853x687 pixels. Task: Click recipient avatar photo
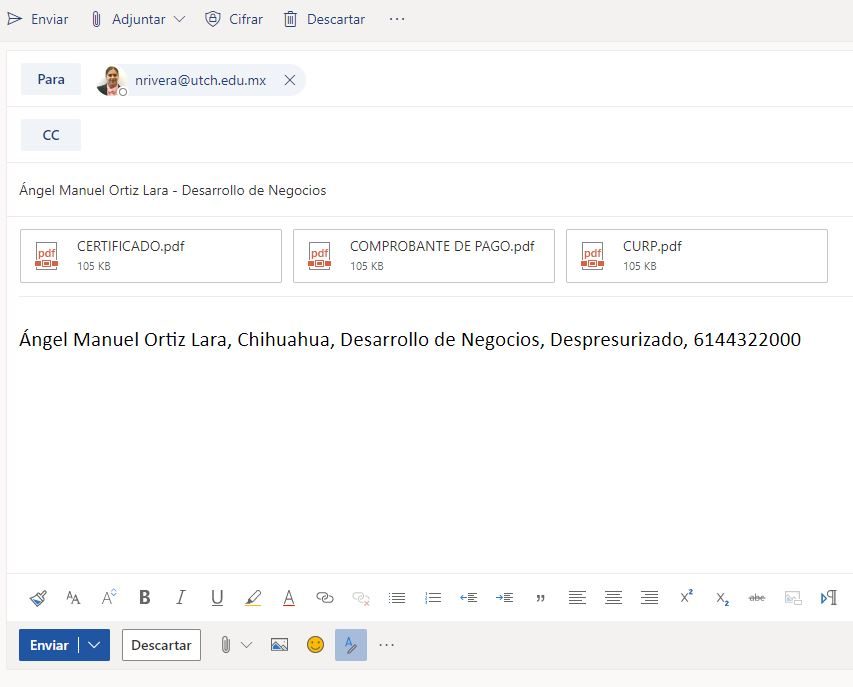[112, 81]
